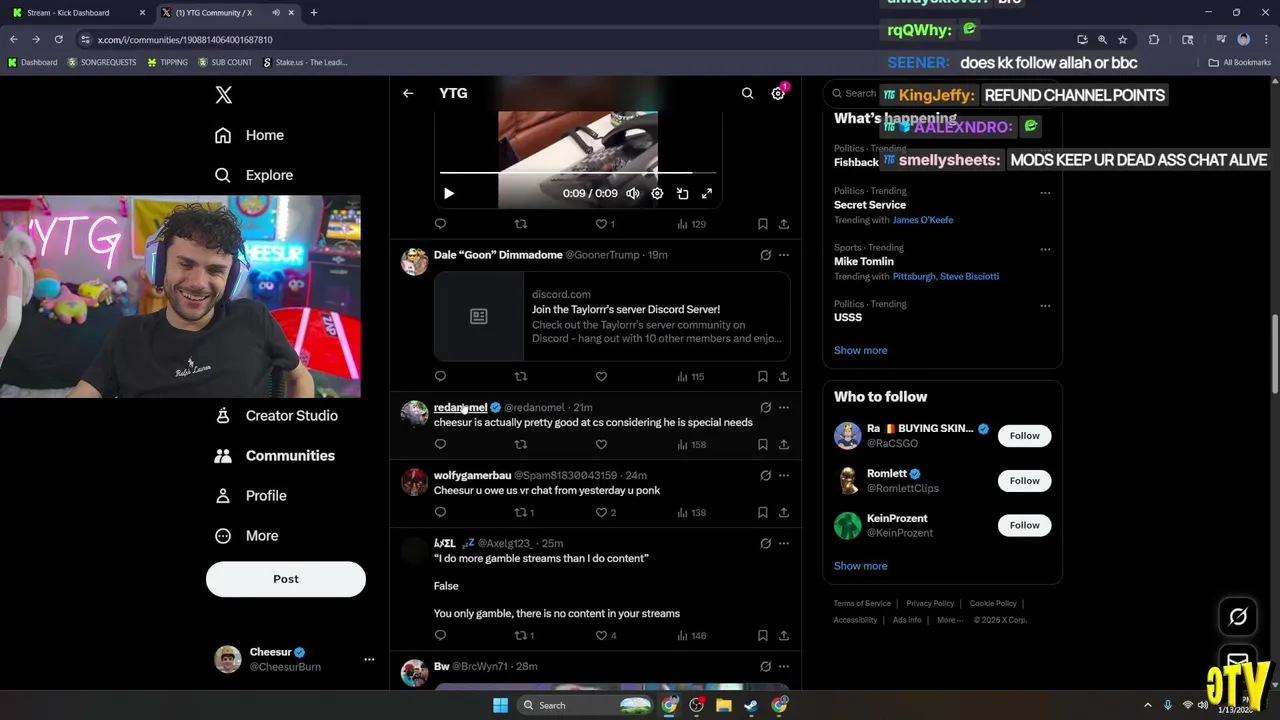Screen dimensions: 1280x720
Task: Expand the More menu in sidebar
Action: click(247, 535)
